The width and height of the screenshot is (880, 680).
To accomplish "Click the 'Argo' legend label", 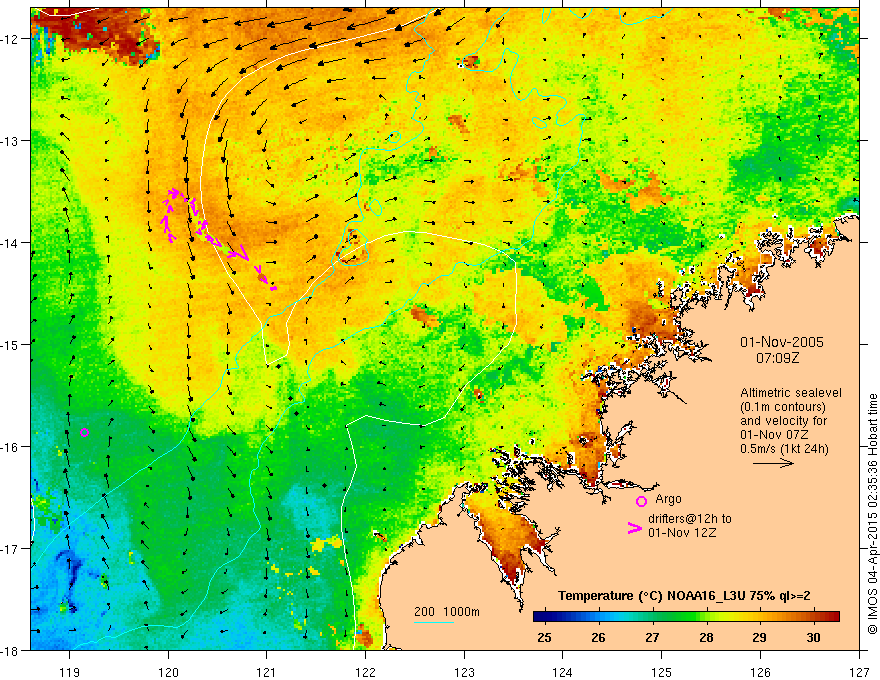I will point(668,499).
